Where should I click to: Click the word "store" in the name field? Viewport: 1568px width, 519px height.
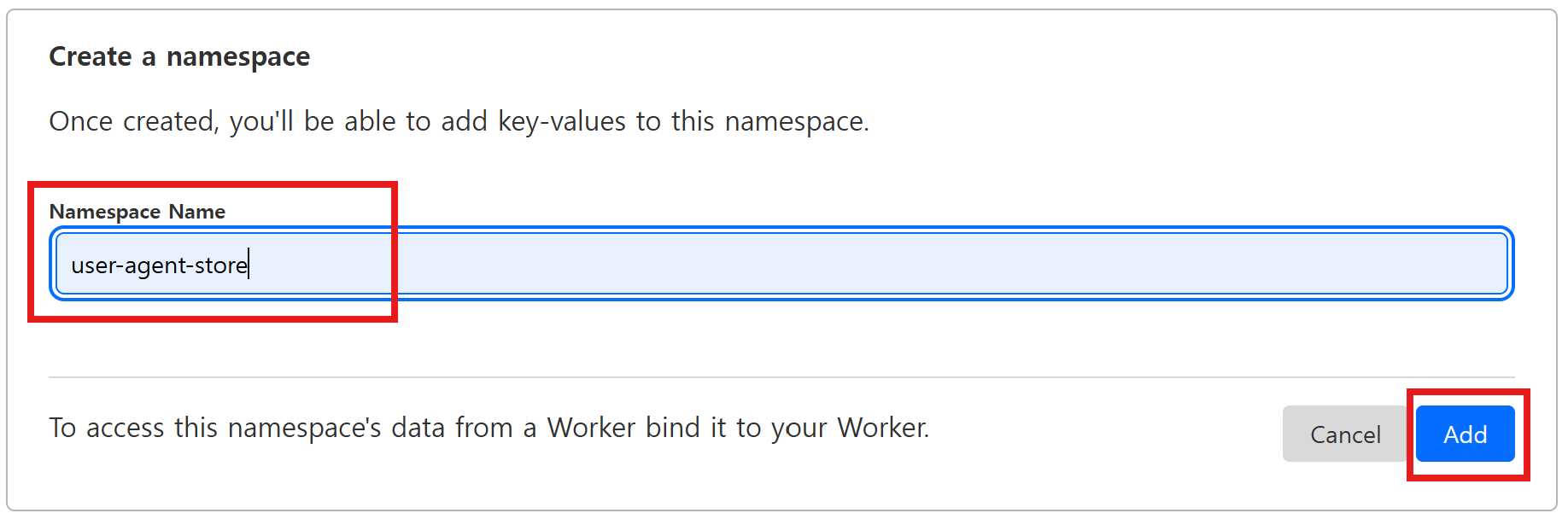click(221, 265)
